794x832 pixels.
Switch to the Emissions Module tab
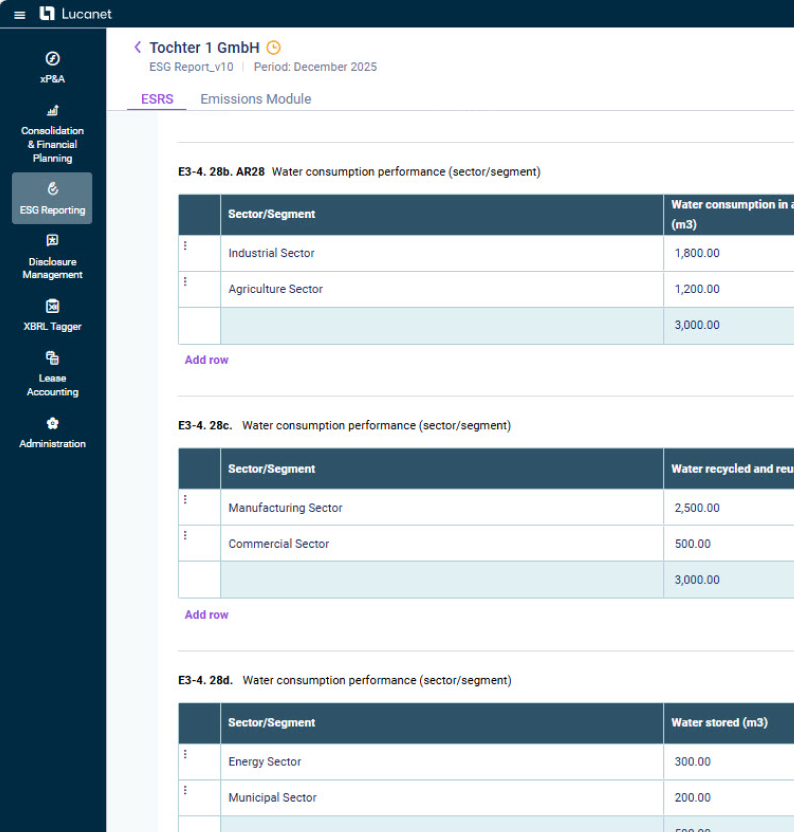click(x=255, y=99)
